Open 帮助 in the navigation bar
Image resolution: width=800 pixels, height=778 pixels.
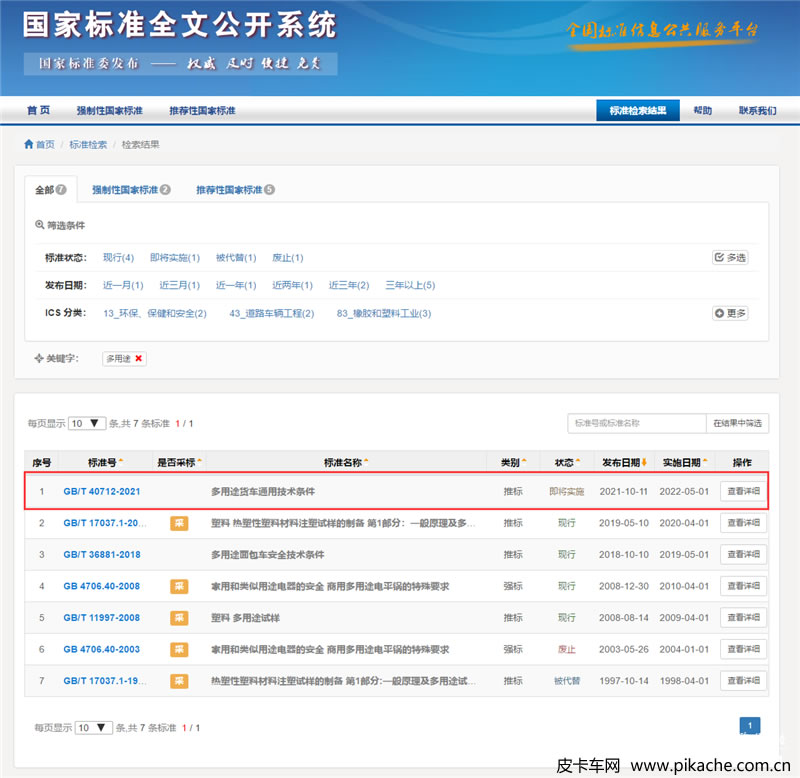click(703, 110)
